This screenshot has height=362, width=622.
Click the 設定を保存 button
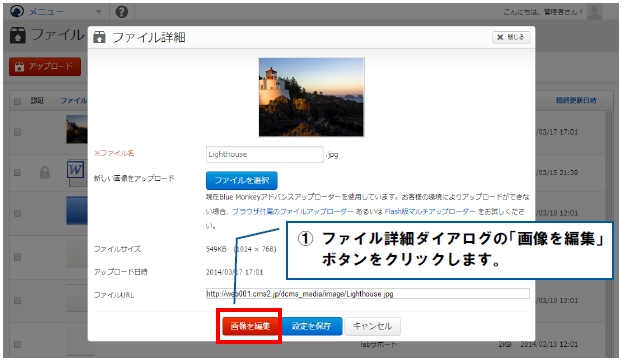[x=311, y=326]
